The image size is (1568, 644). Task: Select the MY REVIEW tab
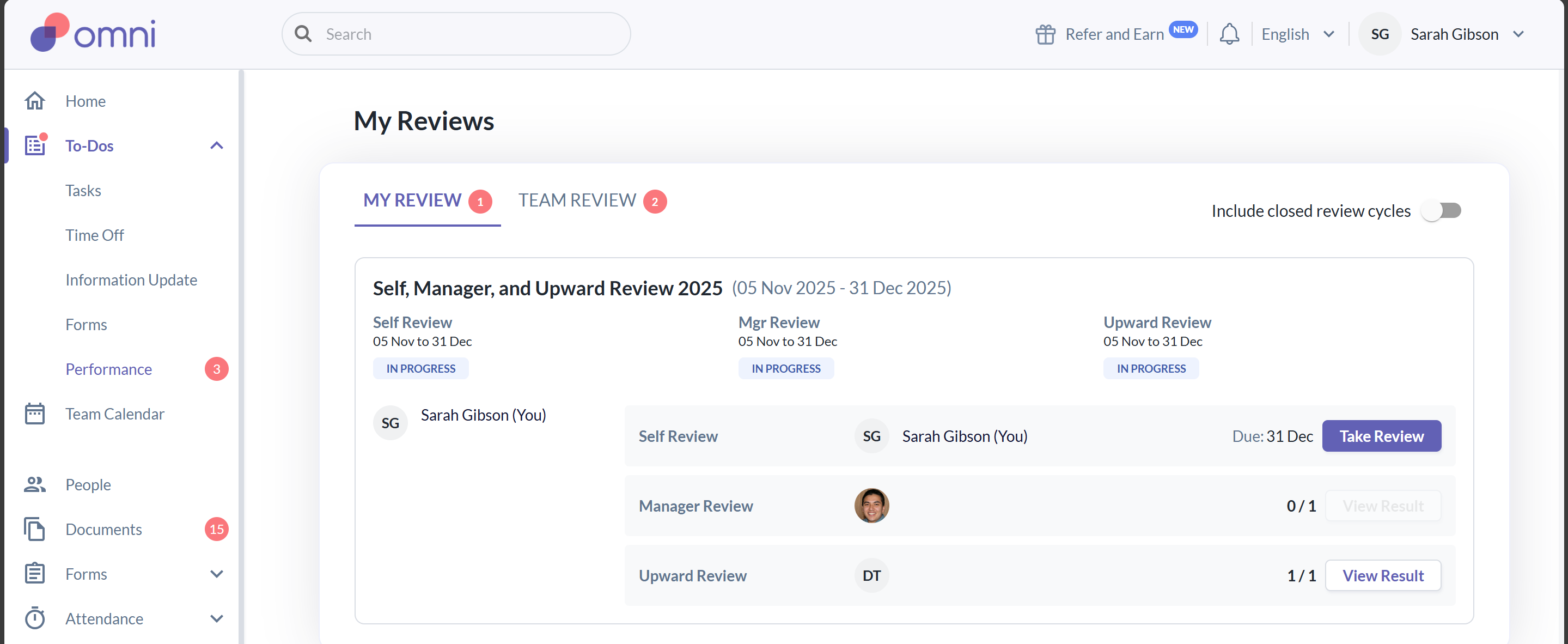click(412, 201)
